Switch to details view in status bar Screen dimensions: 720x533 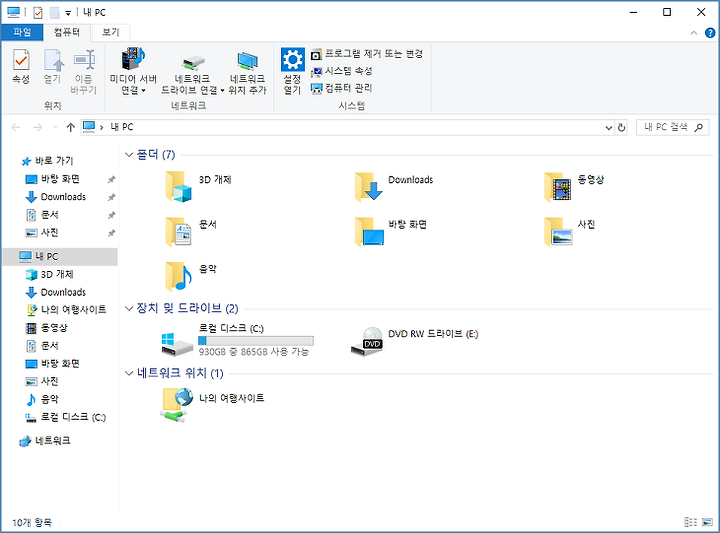tap(691, 522)
